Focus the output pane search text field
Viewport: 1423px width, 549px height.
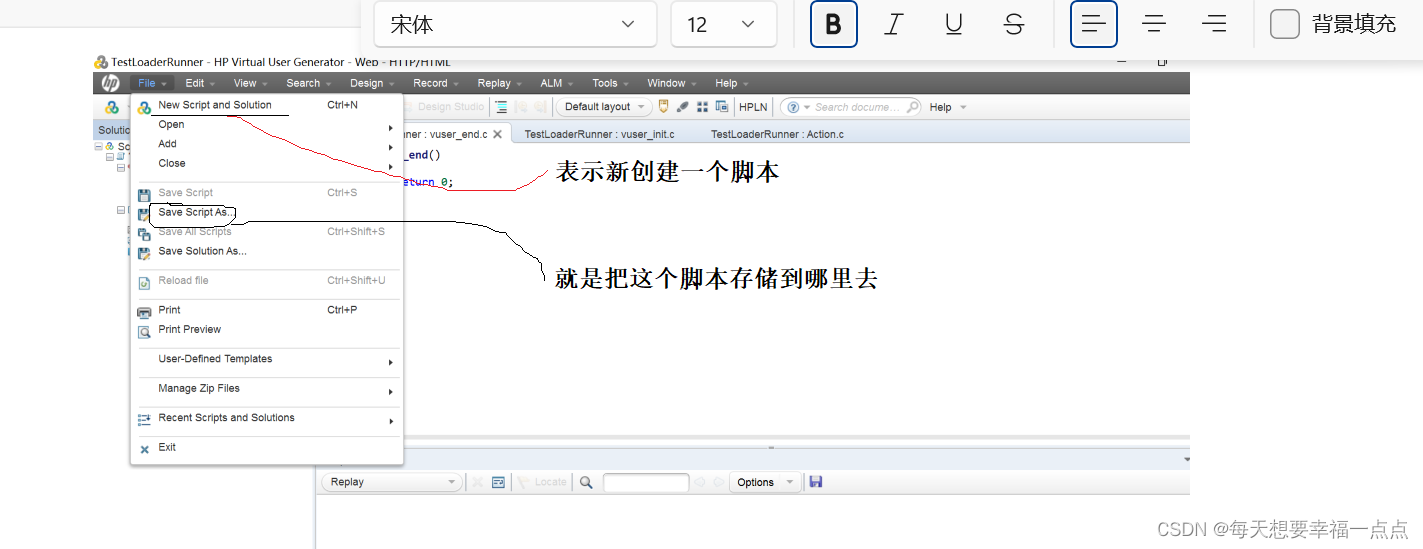coord(646,482)
